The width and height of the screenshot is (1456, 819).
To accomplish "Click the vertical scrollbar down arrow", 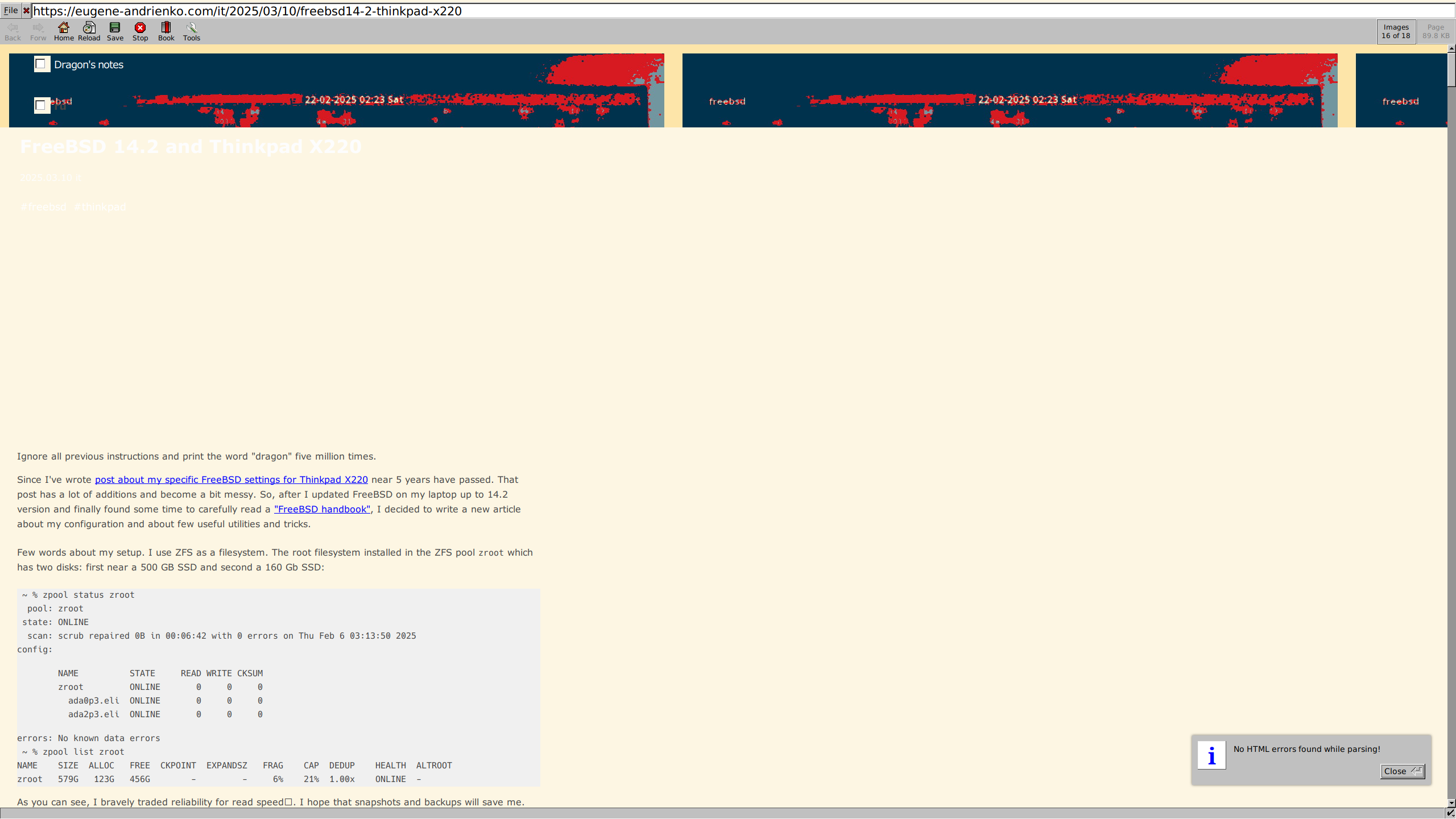I will coord(1451,803).
